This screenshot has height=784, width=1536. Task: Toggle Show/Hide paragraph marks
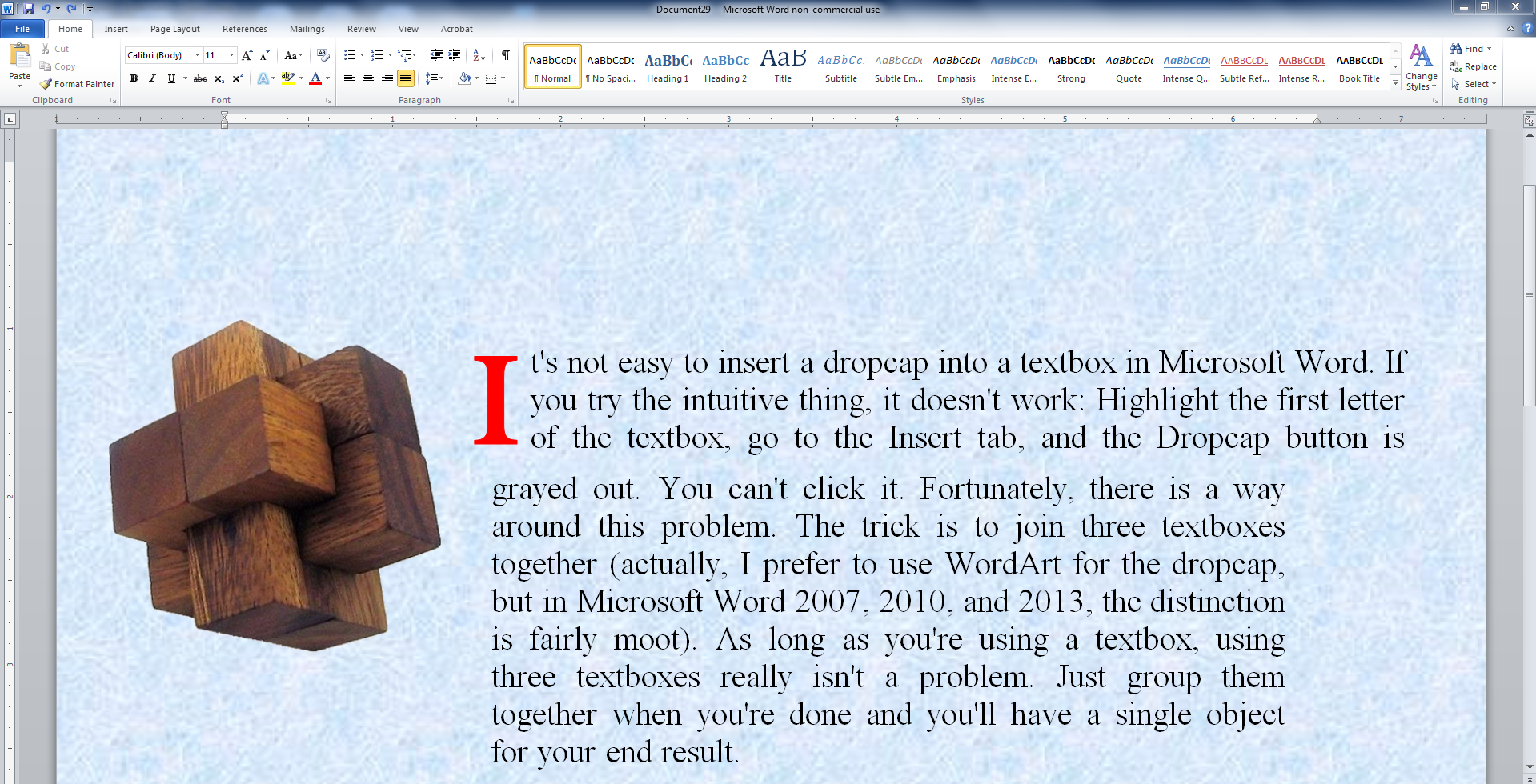(x=506, y=55)
